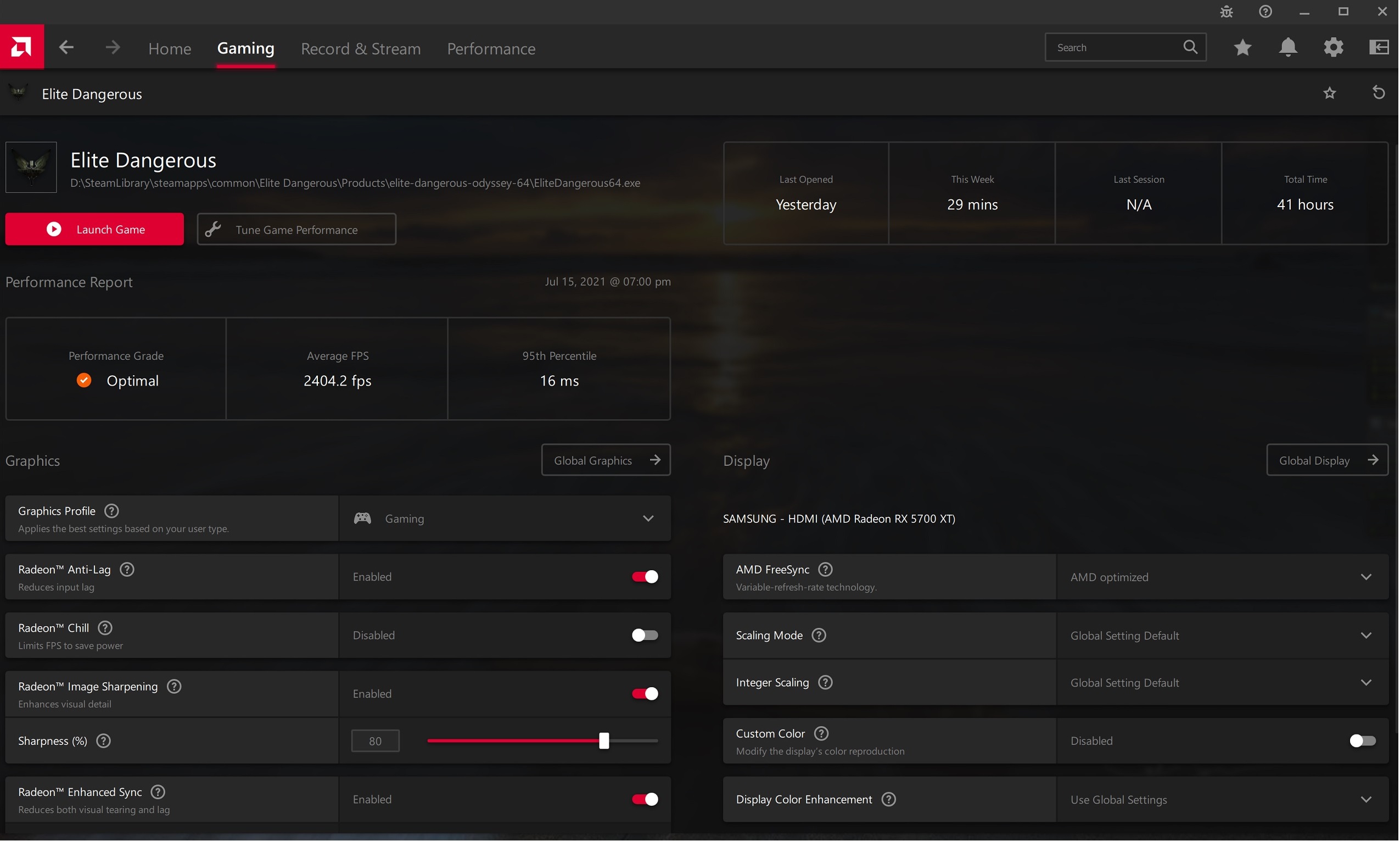Show help for Sharpness (%)
Viewport: 1400px width, 841px height.
103,741
